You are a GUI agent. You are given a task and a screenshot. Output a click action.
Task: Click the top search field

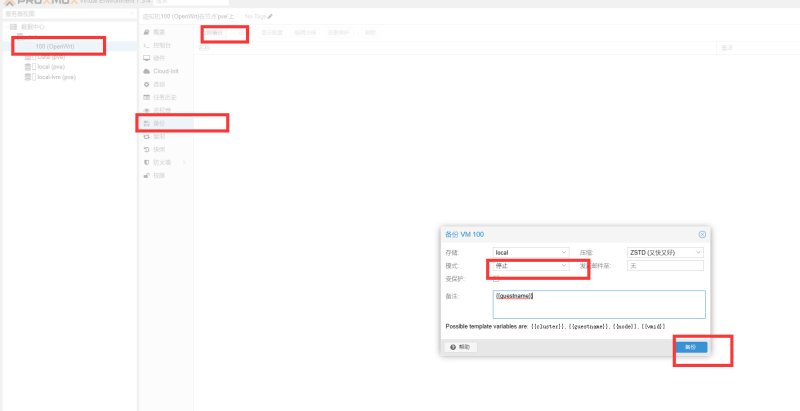coord(191,2)
